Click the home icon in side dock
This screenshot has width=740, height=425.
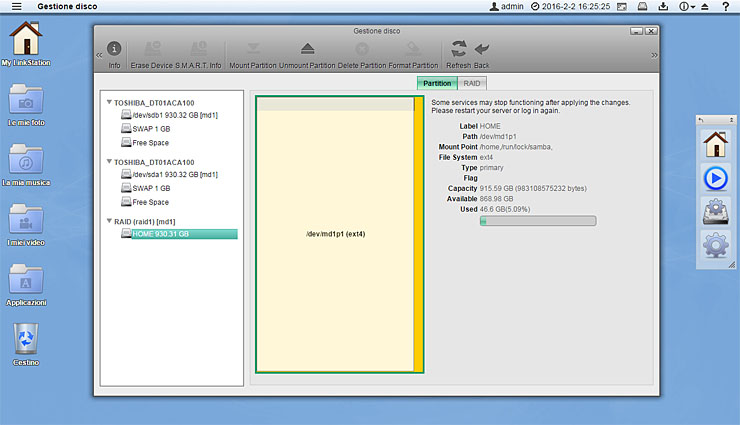point(716,144)
